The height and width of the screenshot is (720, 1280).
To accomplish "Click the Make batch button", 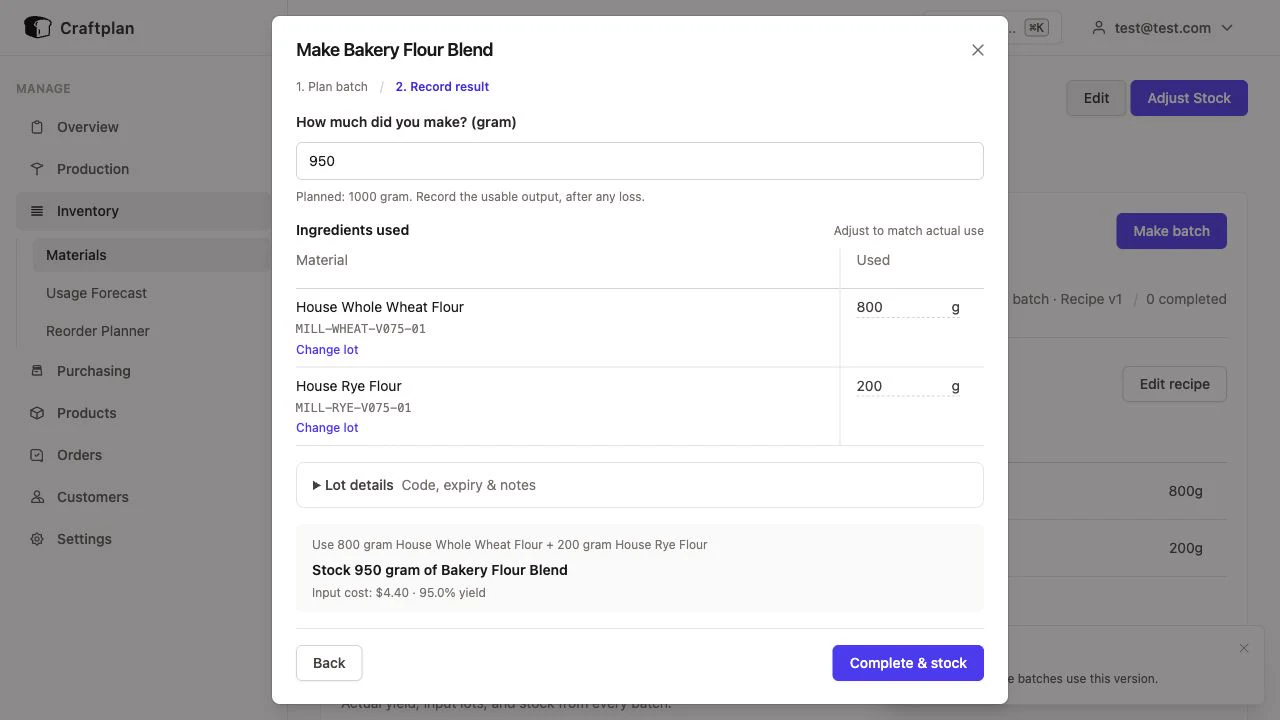I will pos(1171,231).
